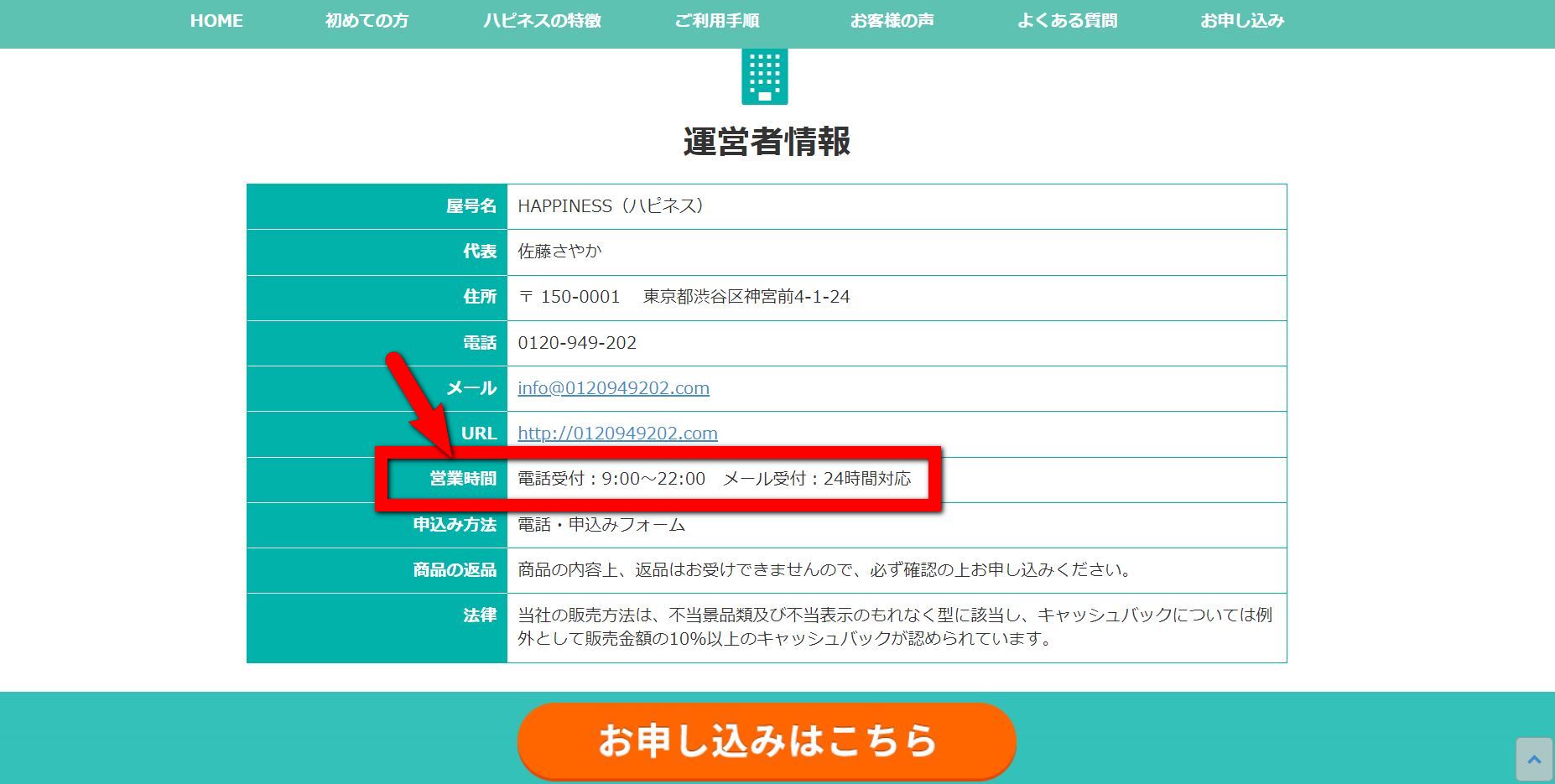1555x784 pixels.
Task: Open the http://0120949202.com URL link
Action: click(617, 434)
